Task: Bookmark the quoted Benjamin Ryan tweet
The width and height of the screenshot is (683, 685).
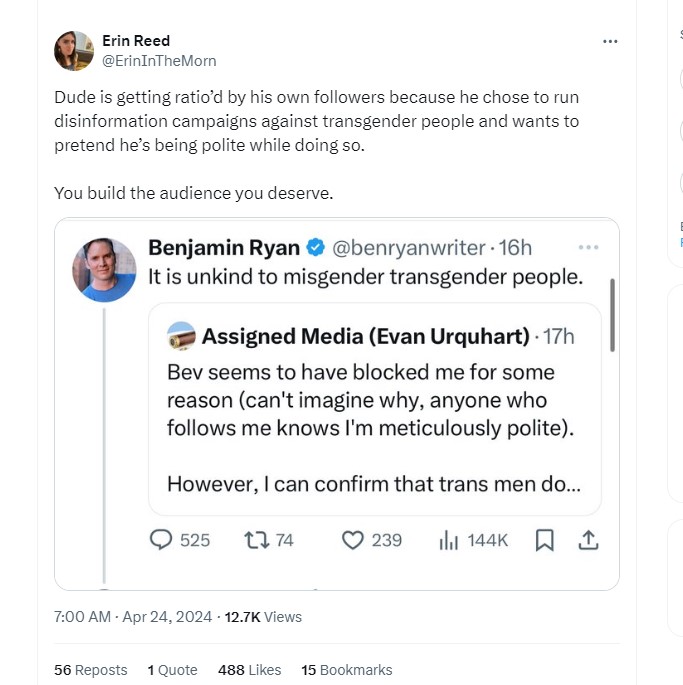Action: [x=544, y=540]
